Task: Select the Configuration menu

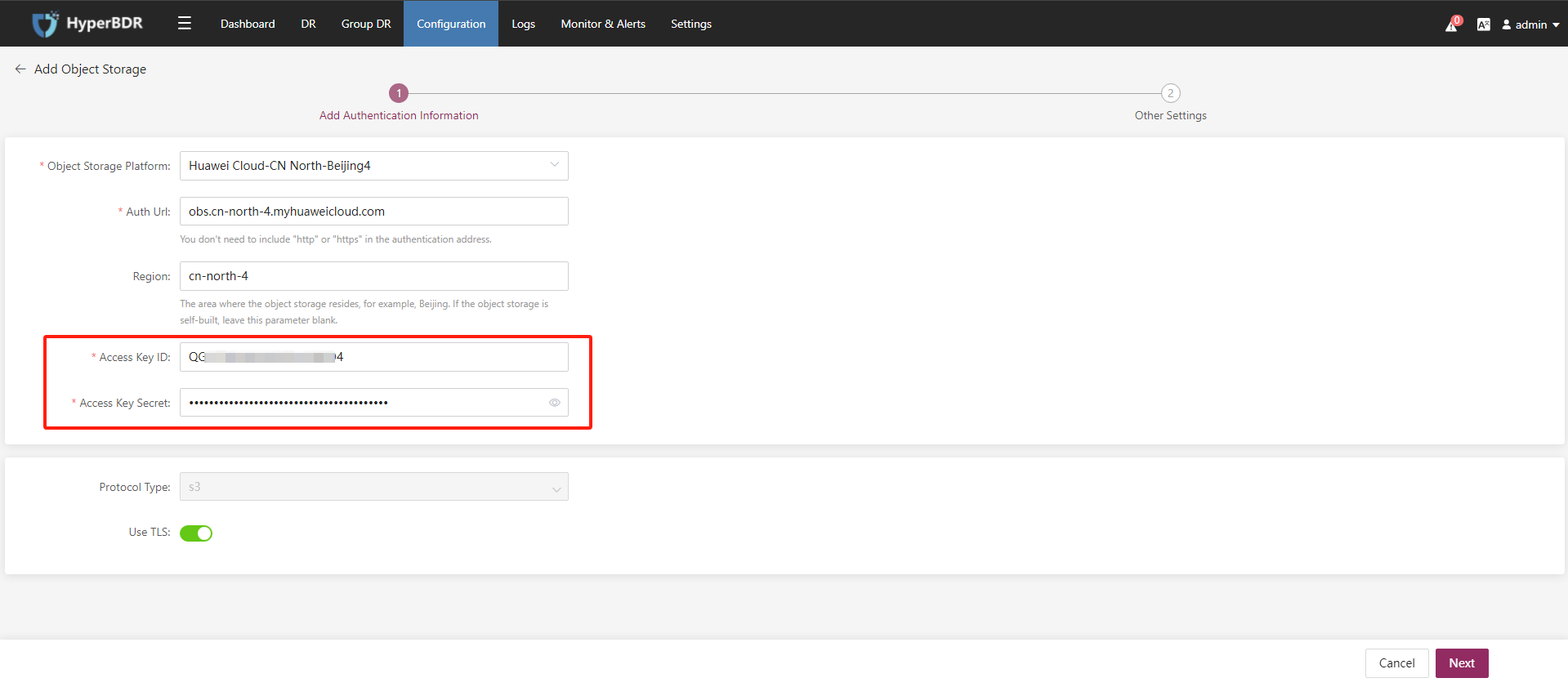Action: tap(451, 24)
